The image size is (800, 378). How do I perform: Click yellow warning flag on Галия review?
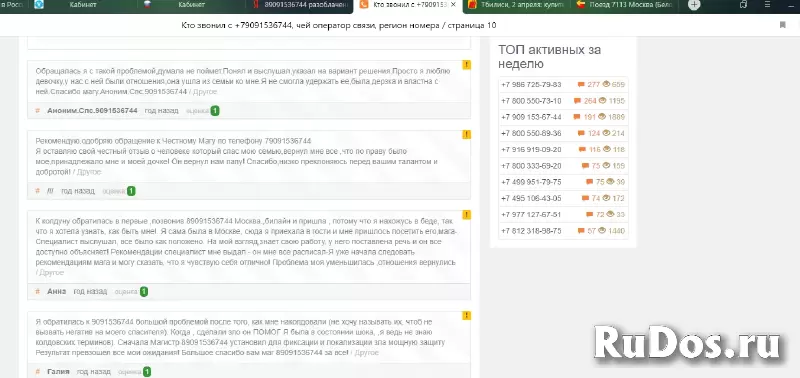point(466,316)
